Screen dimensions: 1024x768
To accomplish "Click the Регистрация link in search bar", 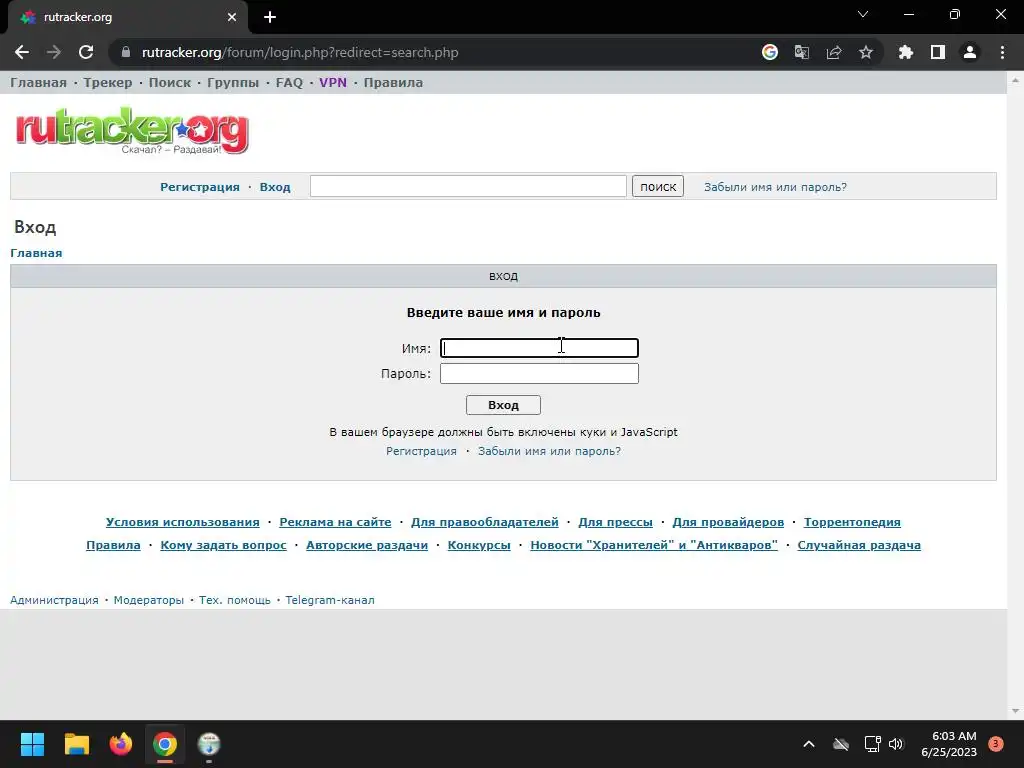I will coord(200,187).
